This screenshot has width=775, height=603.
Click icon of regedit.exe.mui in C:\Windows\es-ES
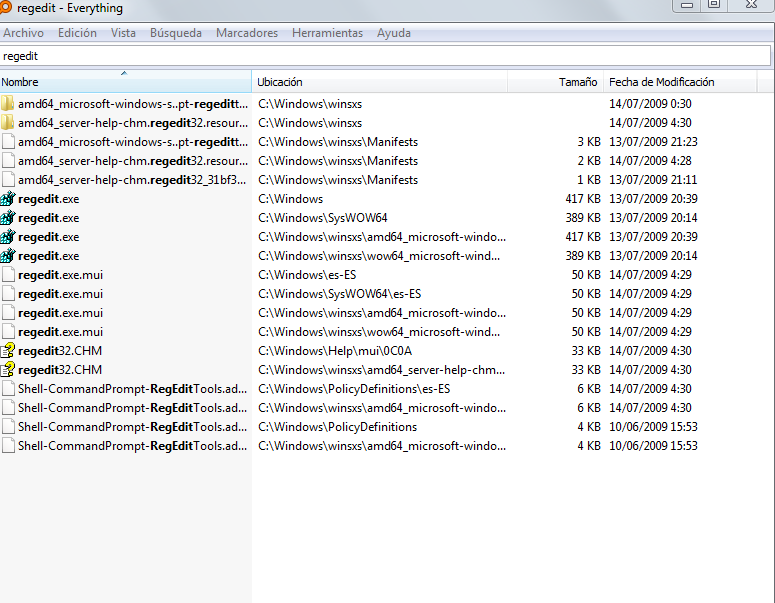pyautogui.click(x=8, y=275)
